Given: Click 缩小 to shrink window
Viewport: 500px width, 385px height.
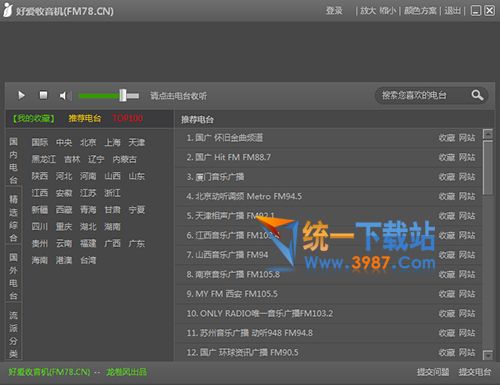Looking at the screenshot, I should pyautogui.click(x=388, y=11).
